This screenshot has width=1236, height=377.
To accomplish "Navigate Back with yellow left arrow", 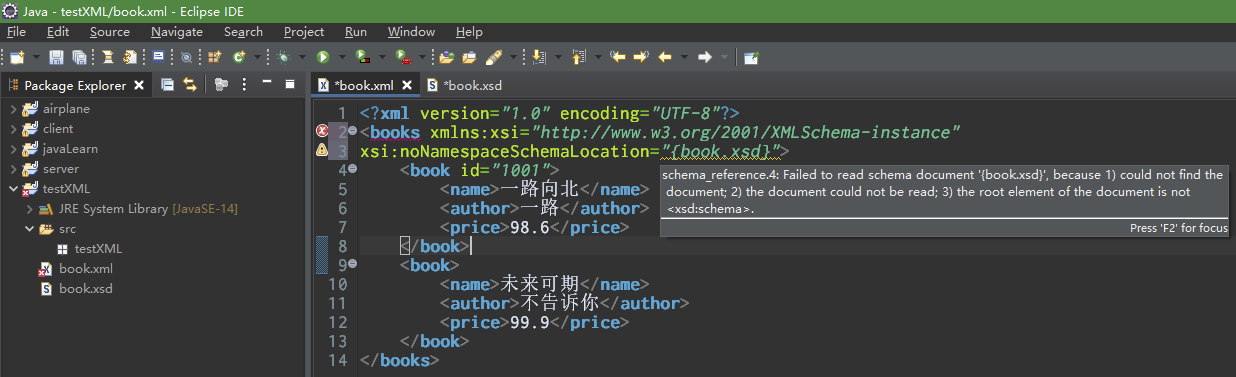I will [x=665, y=57].
